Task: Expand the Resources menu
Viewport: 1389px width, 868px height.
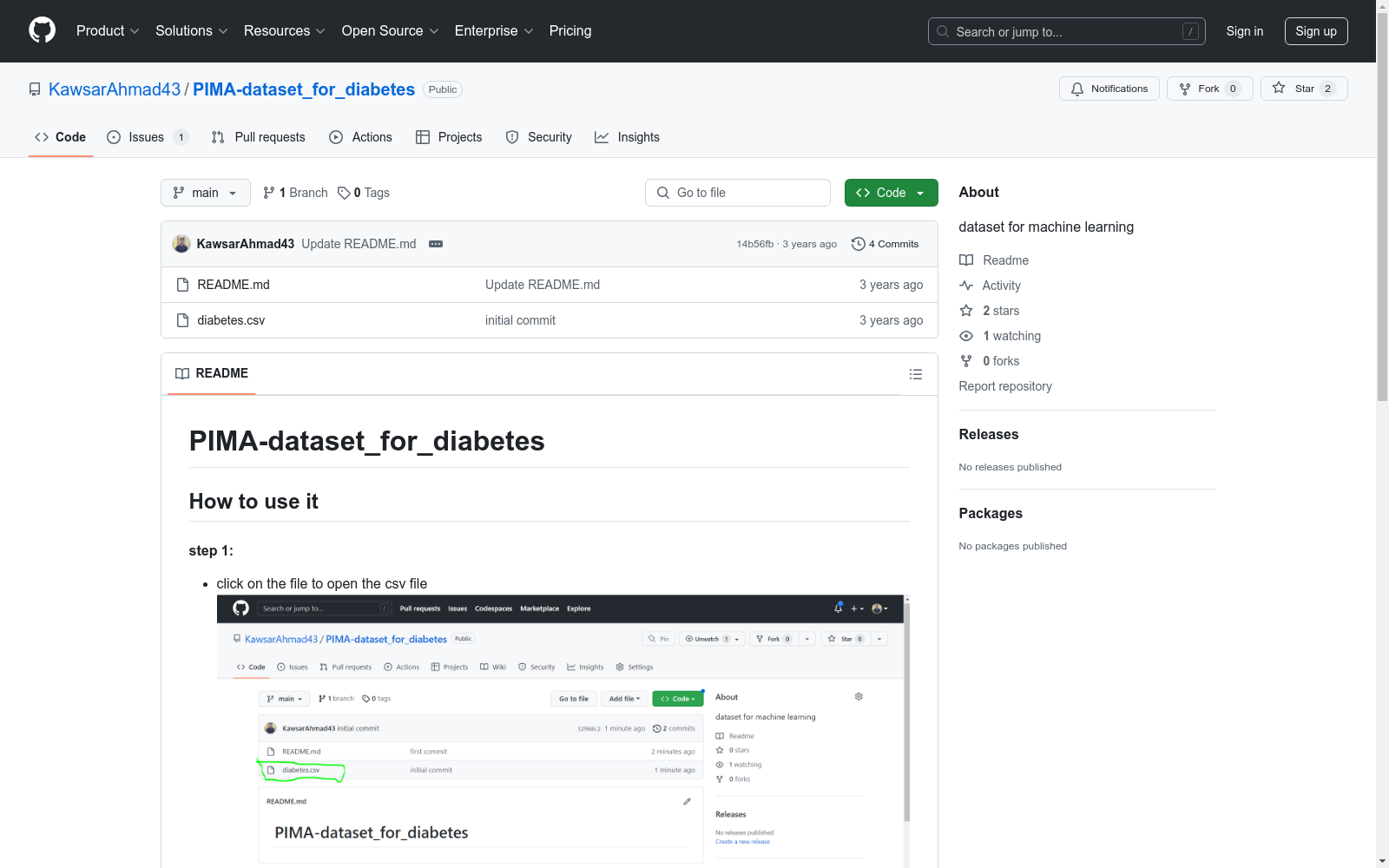Action: point(285,30)
